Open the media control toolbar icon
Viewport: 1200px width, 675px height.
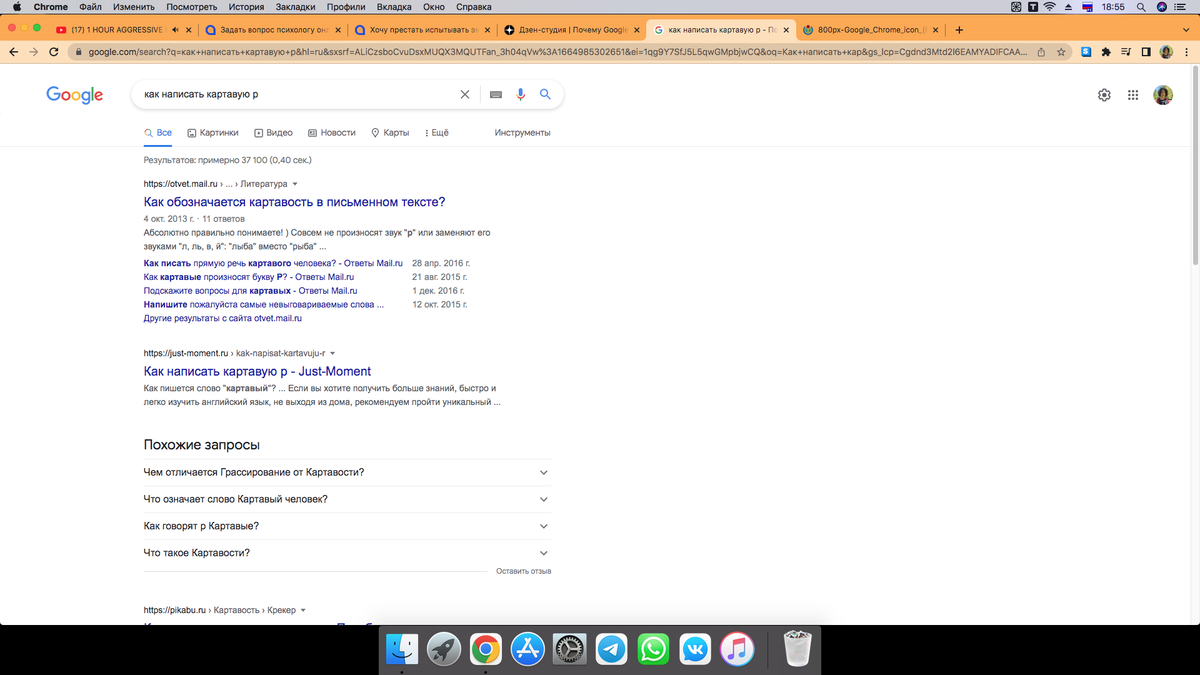coord(1127,51)
